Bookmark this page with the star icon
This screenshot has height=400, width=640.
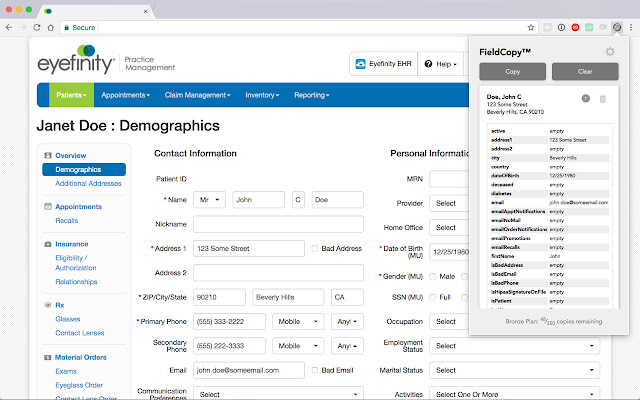pyautogui.click(x=531, y=27)
